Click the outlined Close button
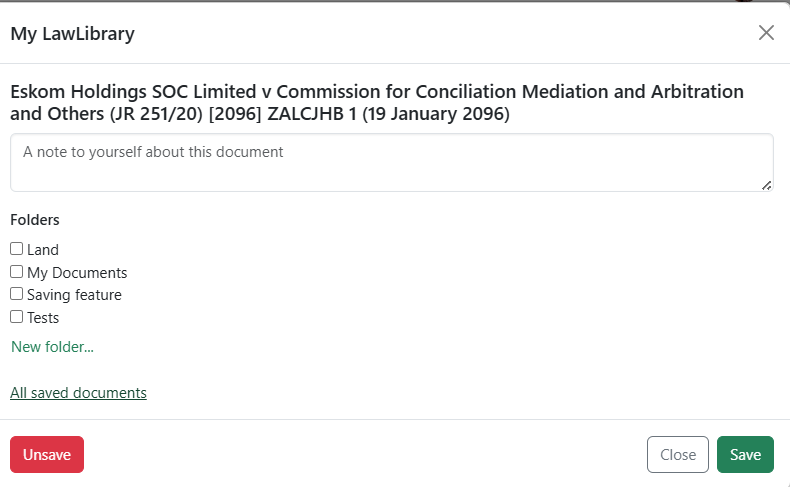Image resolution: width=790 pixels, height=487 pixels. pyautogui.click(x=678, y=454)
